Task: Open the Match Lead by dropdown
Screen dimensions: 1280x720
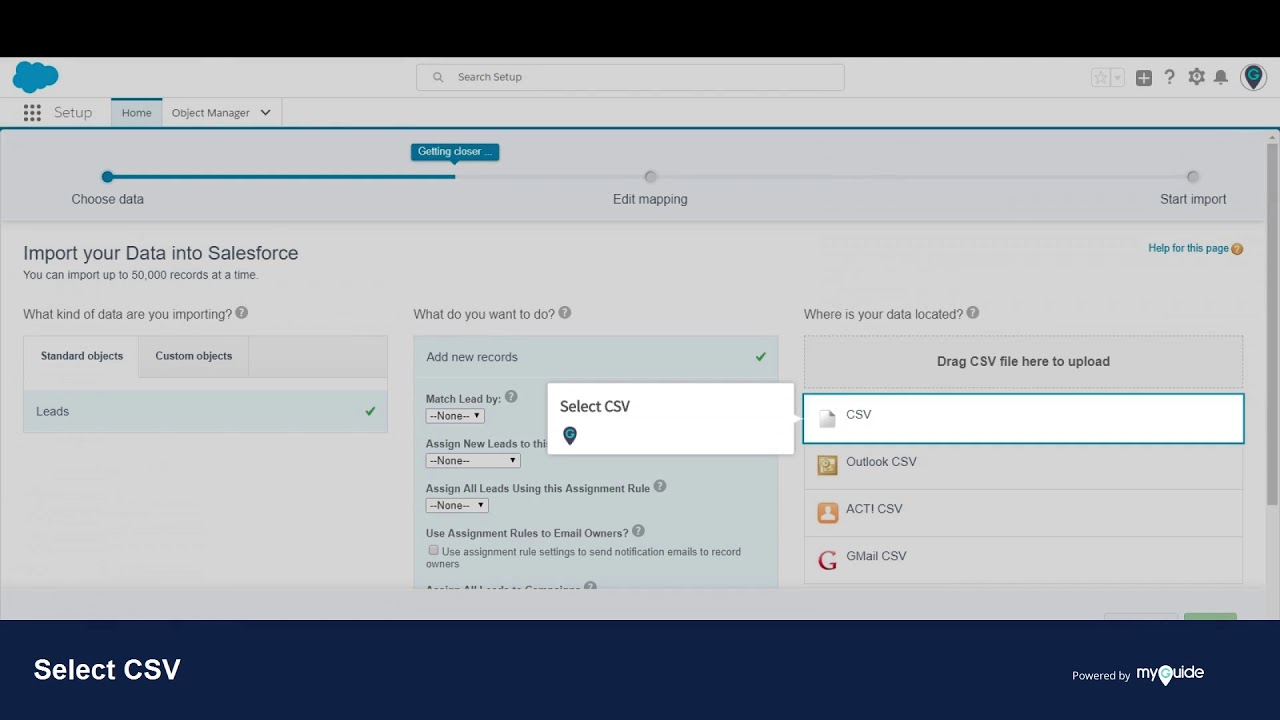Action: tap(455, 416)
